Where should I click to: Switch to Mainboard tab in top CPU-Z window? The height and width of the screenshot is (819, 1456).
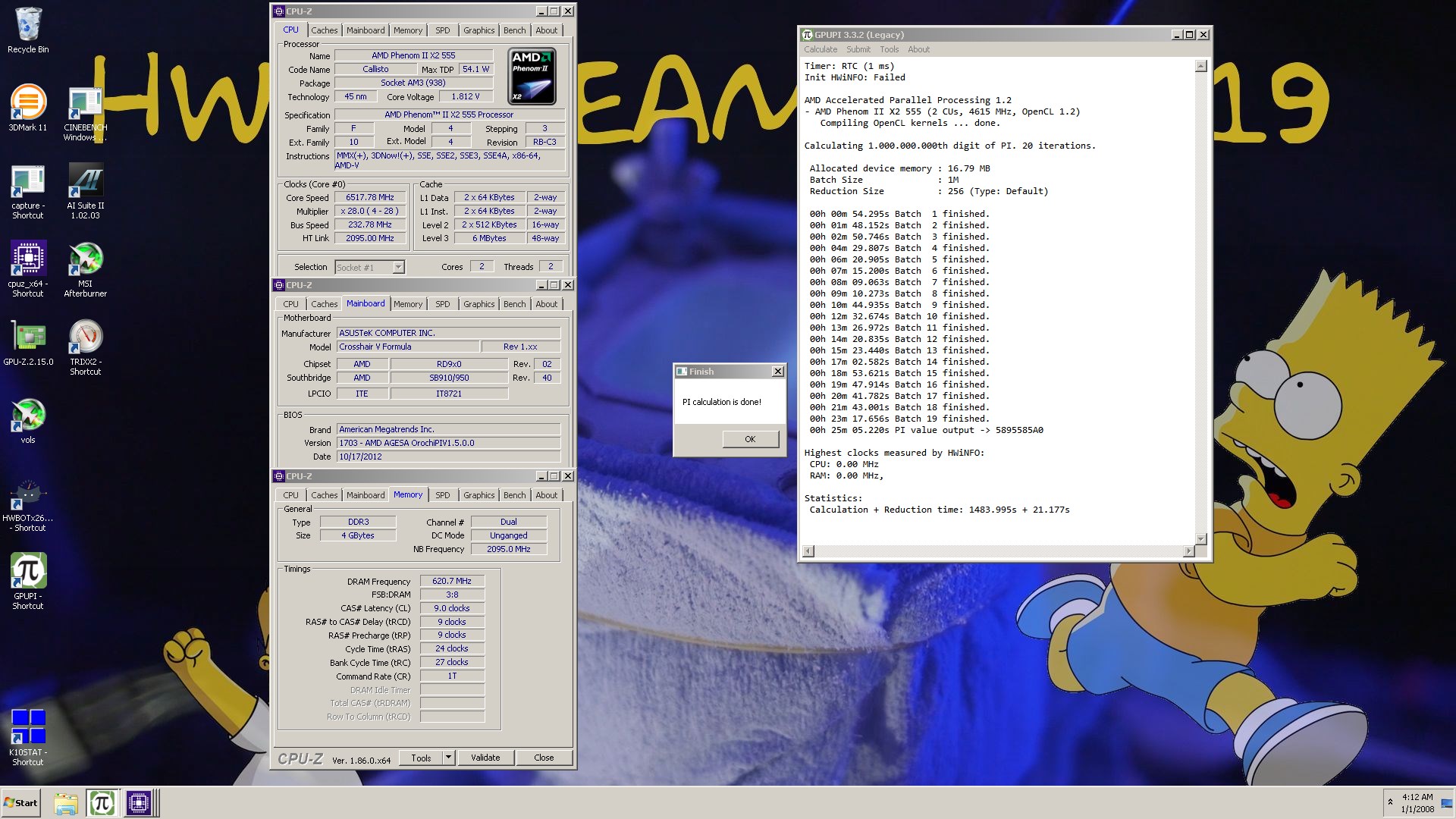pos(366,30)
